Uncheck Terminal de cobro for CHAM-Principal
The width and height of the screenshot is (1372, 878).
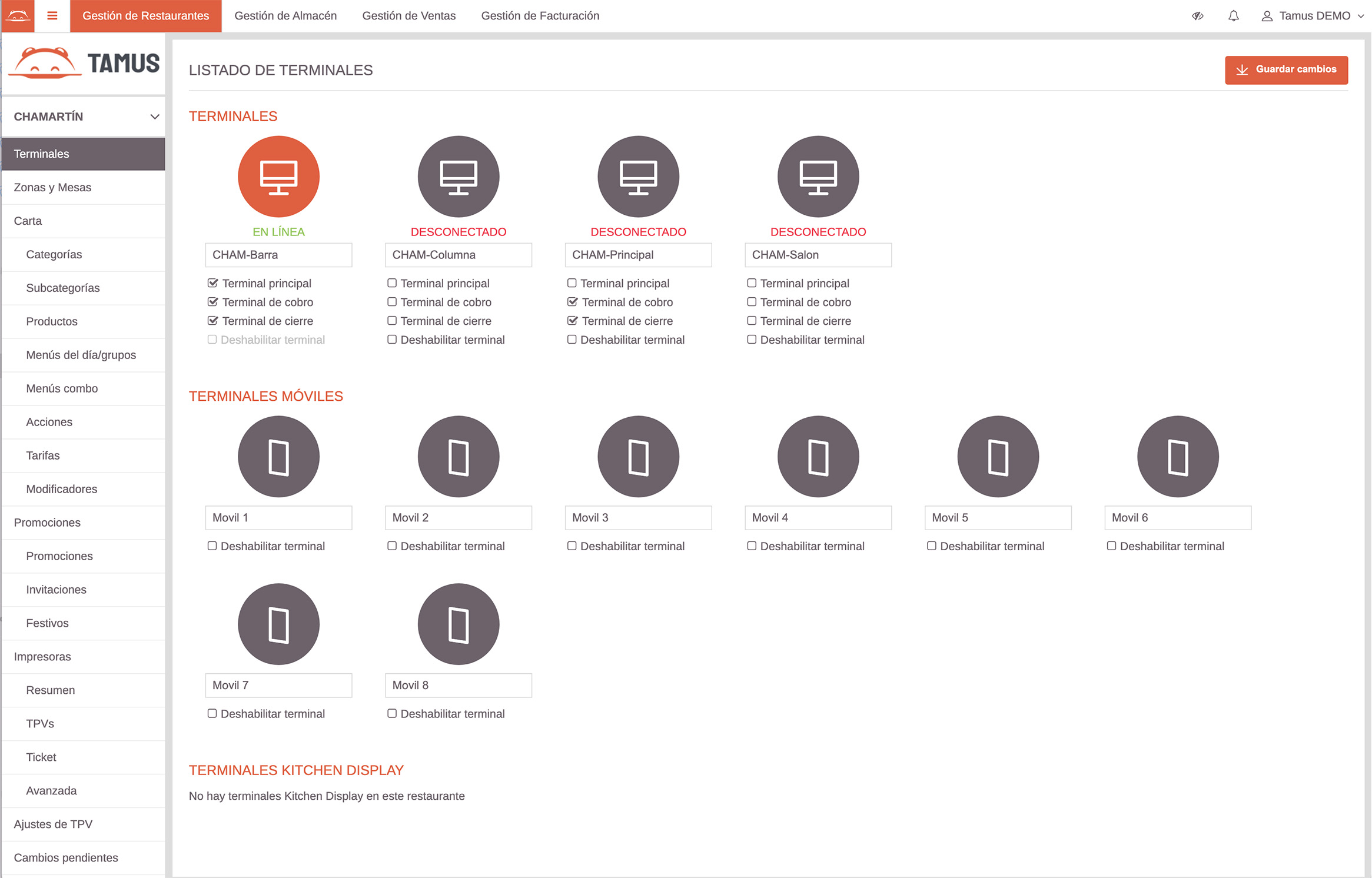tap(572, 302)
